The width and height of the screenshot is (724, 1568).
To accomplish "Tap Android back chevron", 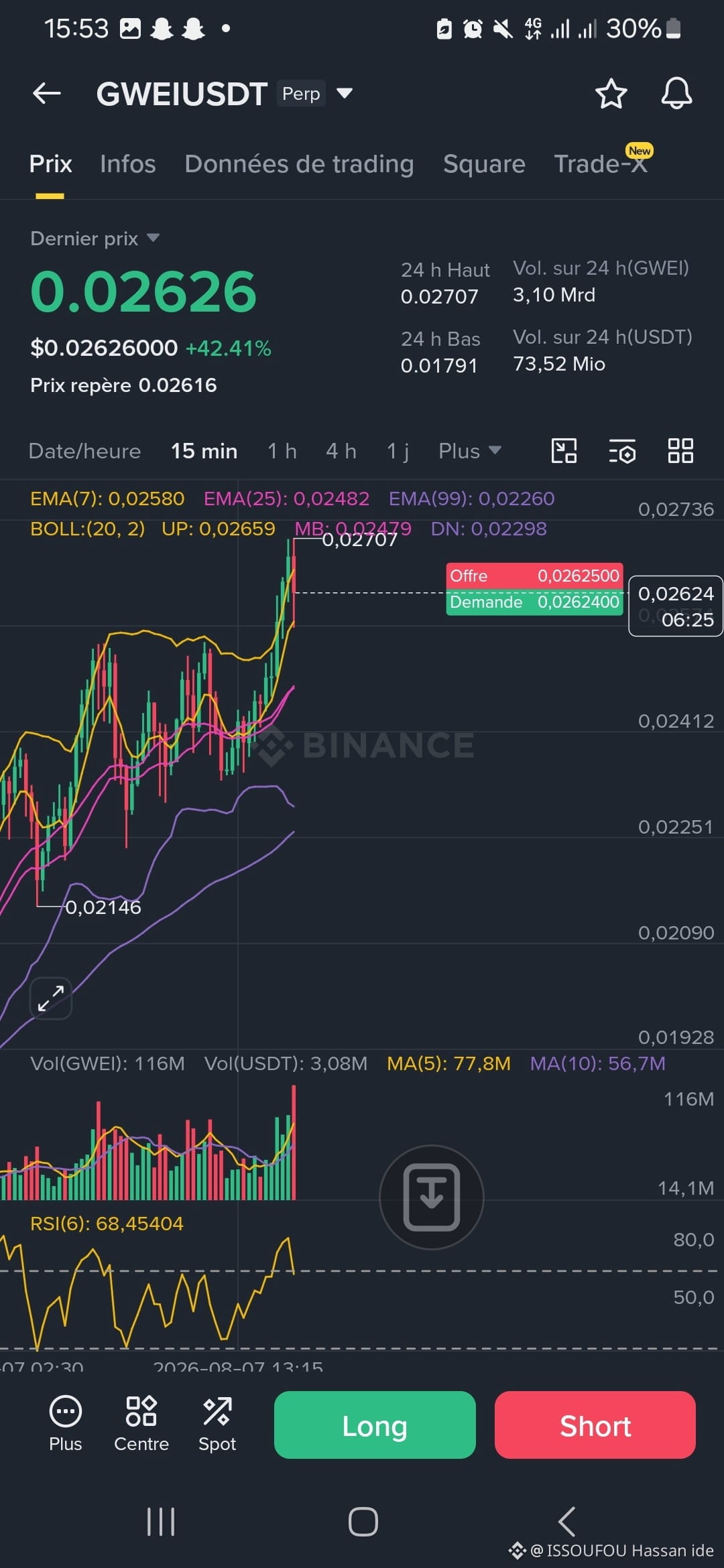I will point(566,1522).
